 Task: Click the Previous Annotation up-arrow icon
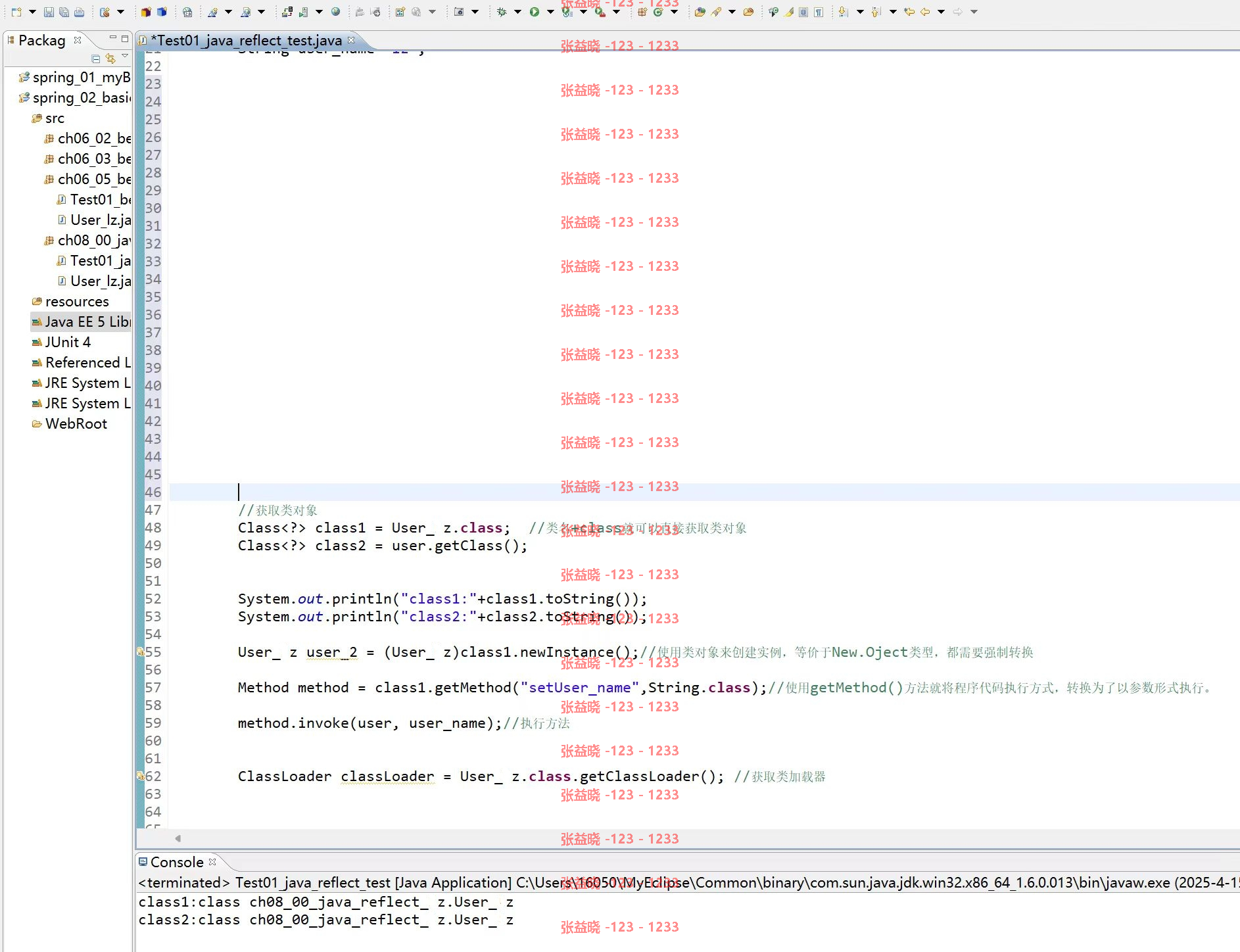(876, 12)
